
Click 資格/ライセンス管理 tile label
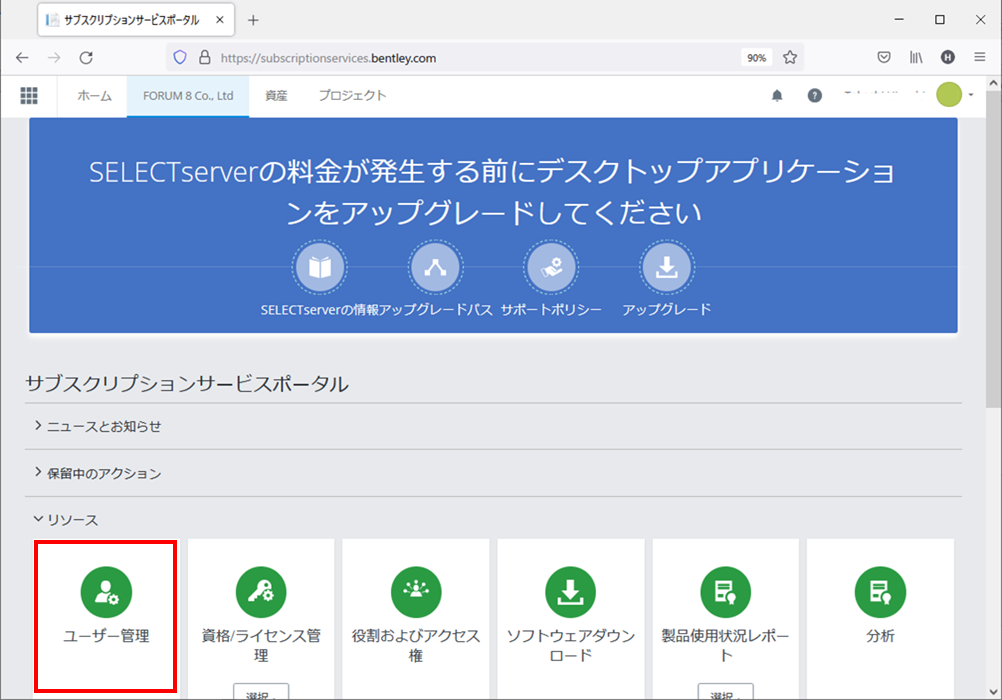pyautogui.click(x=261, y=646)
